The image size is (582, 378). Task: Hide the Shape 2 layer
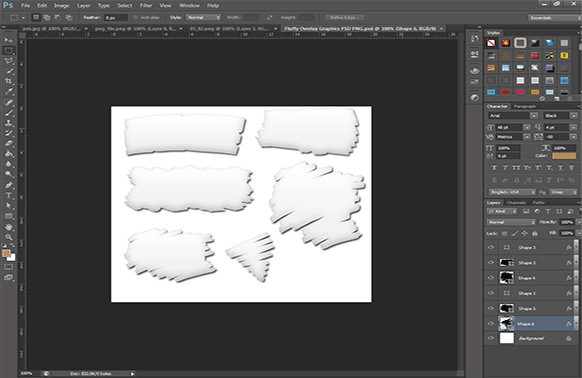(x=491, y=263)
